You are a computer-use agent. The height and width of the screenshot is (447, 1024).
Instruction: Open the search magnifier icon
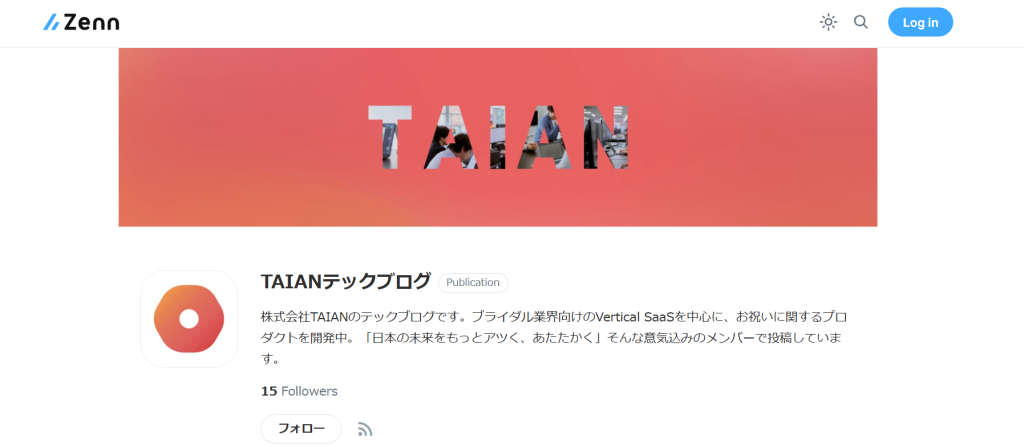(x=861, y=22)
